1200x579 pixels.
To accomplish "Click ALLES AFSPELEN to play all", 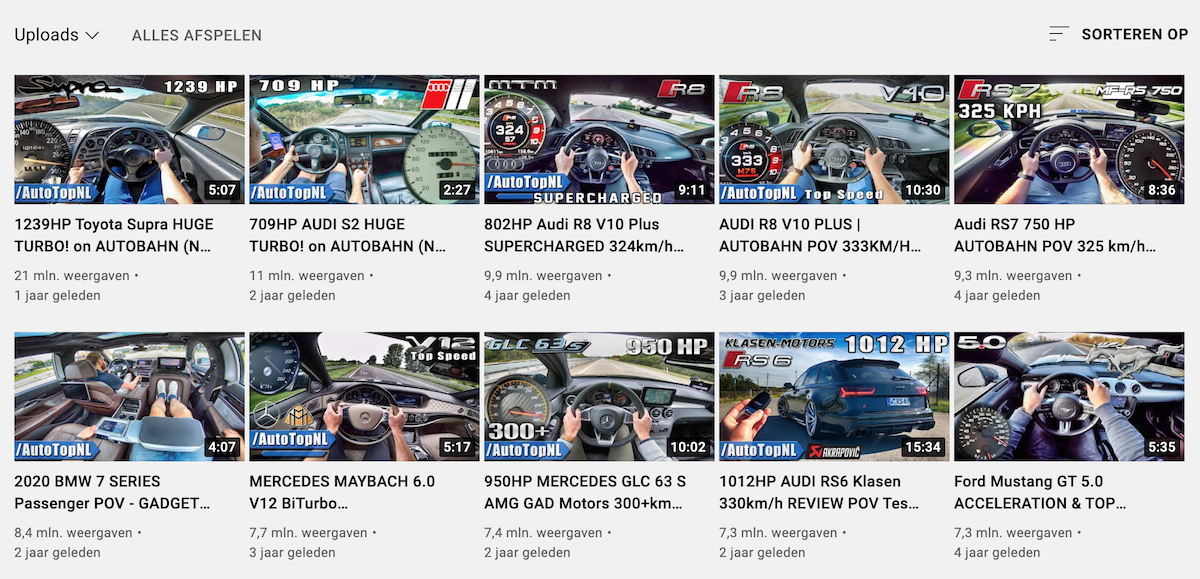I will point(197,35).
